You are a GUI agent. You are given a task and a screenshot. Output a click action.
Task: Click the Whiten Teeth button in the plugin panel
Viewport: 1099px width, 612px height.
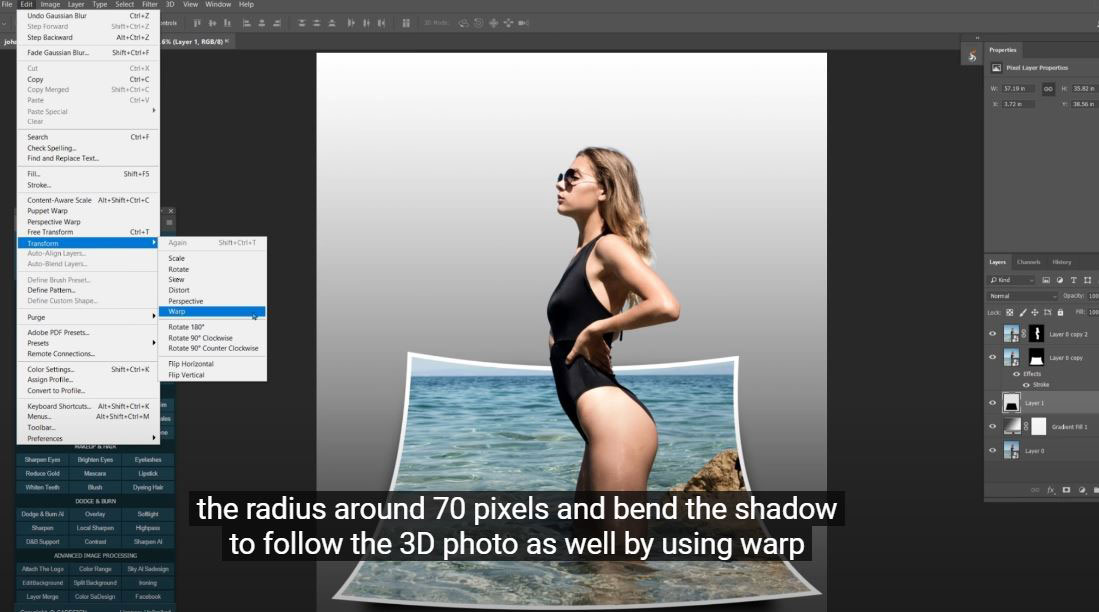point(42,487)
